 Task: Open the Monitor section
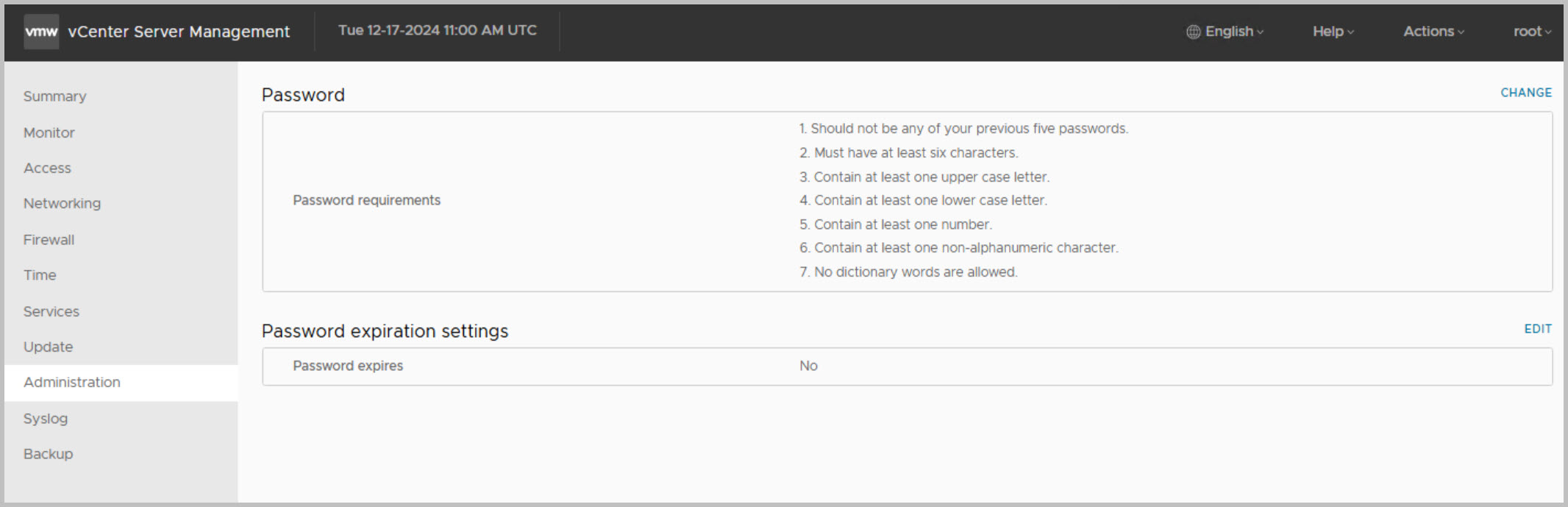(x=49, y=132)
